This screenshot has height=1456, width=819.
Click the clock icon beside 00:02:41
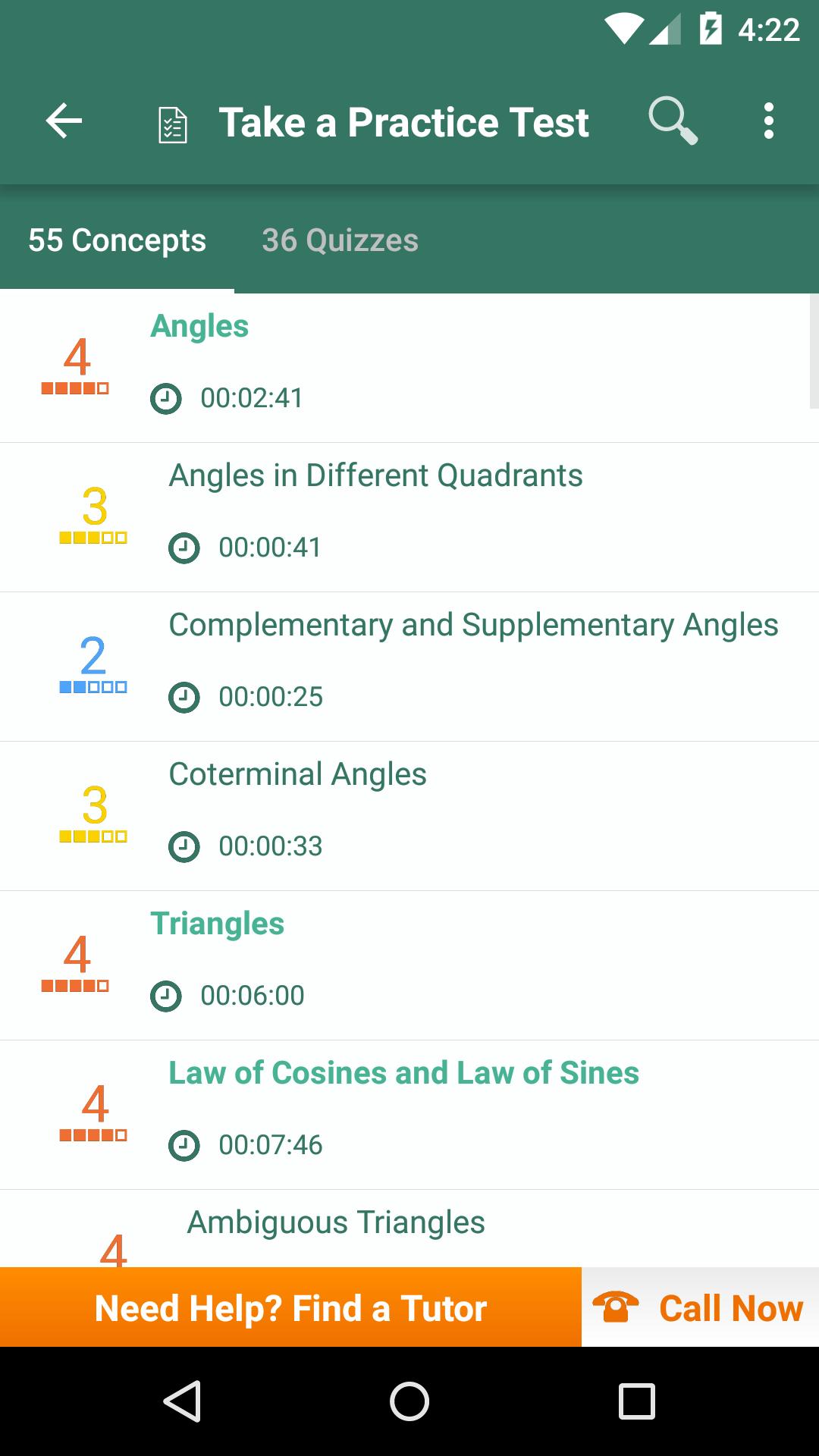166,398
